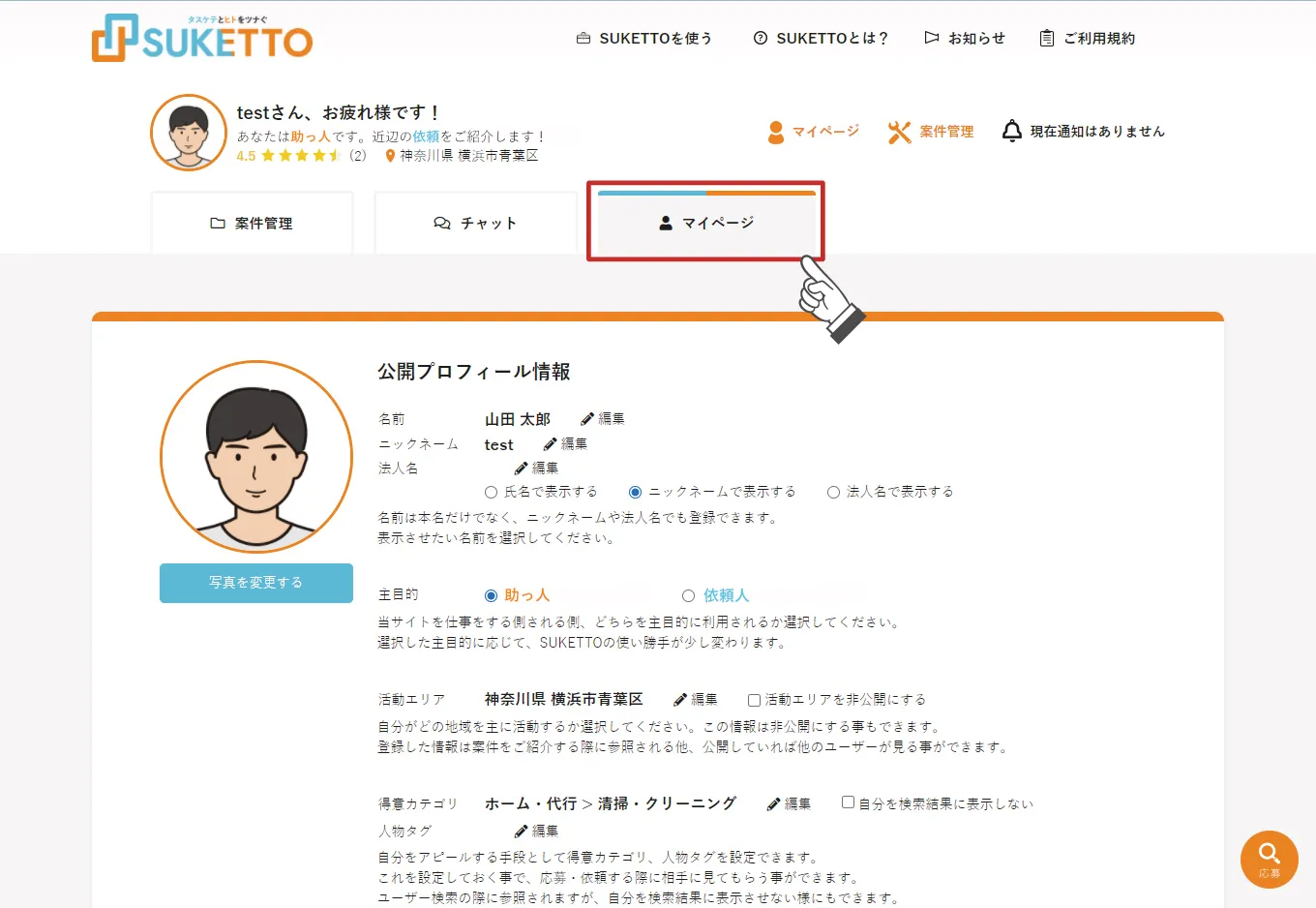Open SUKETTOとは？ menu item
1316x908 pixels.
[821, 38]
